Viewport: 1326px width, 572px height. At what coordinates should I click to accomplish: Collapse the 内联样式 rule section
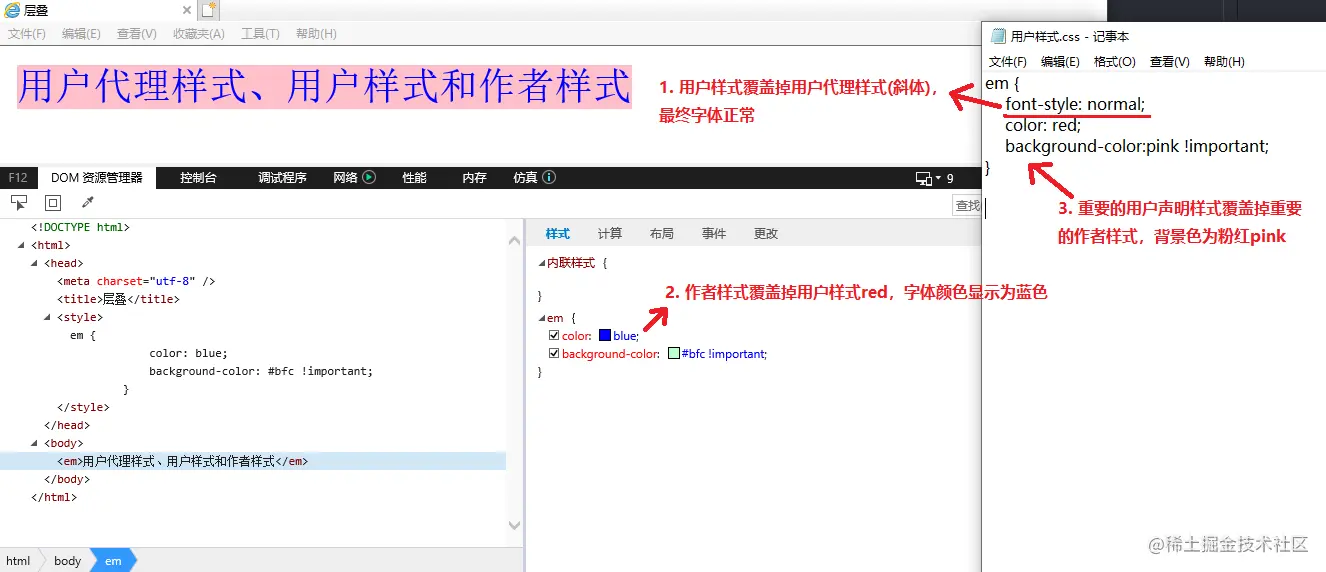click(541, 263)
